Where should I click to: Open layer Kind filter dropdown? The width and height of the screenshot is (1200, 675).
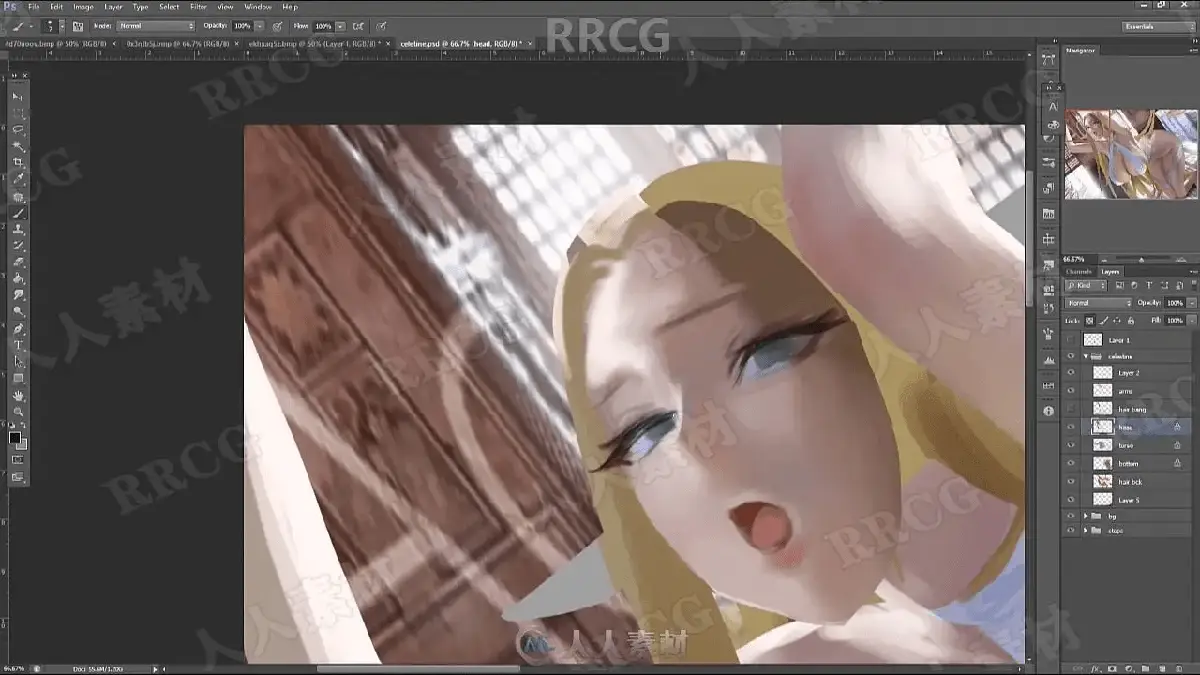coord(1086,286)
